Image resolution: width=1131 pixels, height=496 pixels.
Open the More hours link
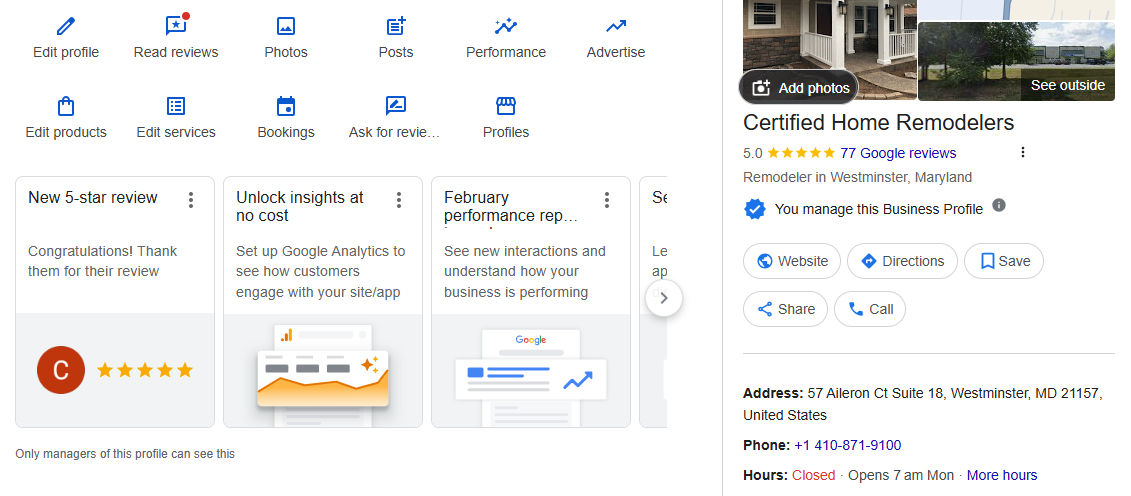coord(1002,476)
